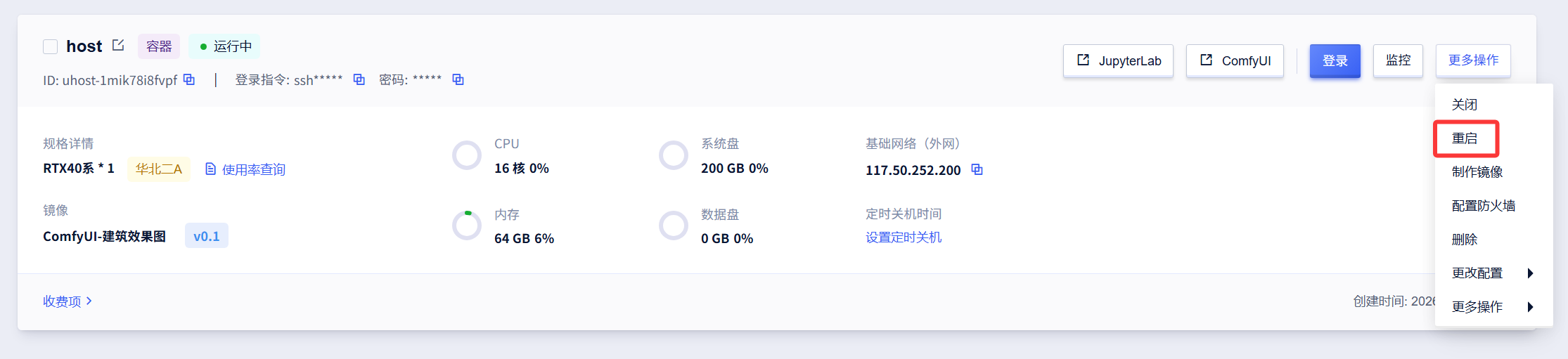1568x359 pixels.
Task: Open the 更多操作 dropdown button
Action: pos(1473,60)
